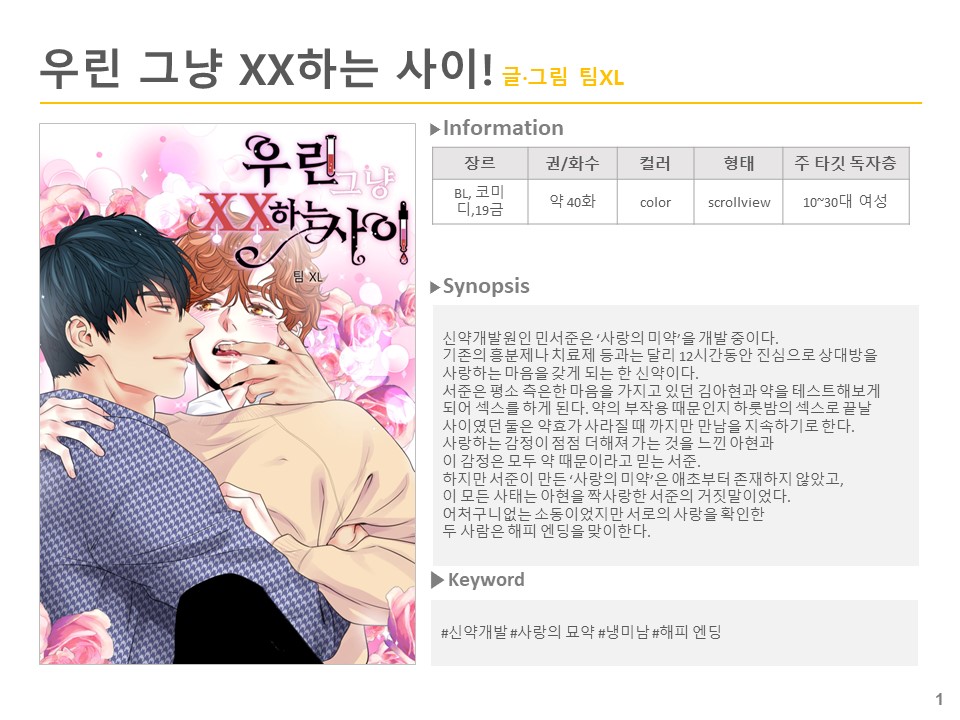Click the yellow divider line under title
960x720 pixels.
481,103
